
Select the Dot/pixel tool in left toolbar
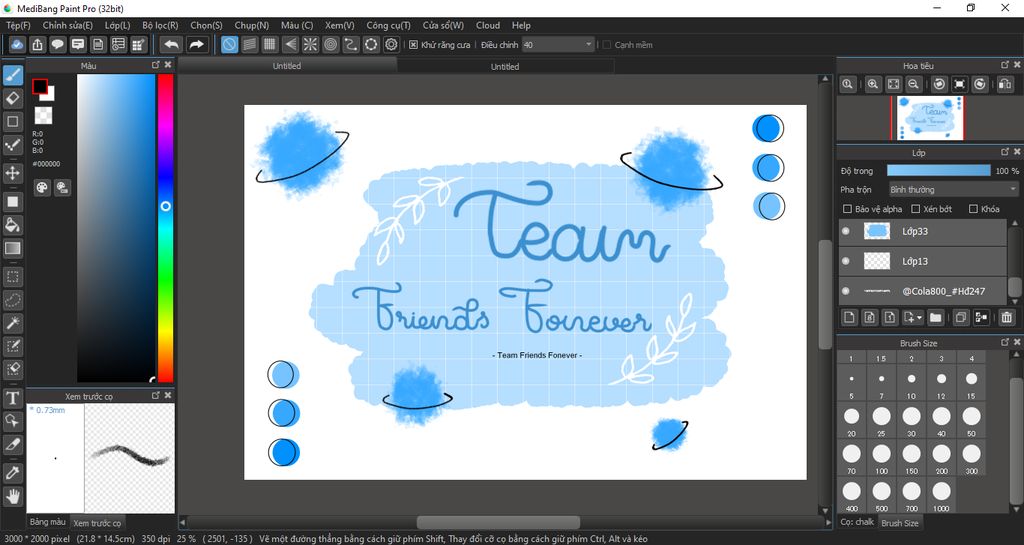tap(12, 144)
